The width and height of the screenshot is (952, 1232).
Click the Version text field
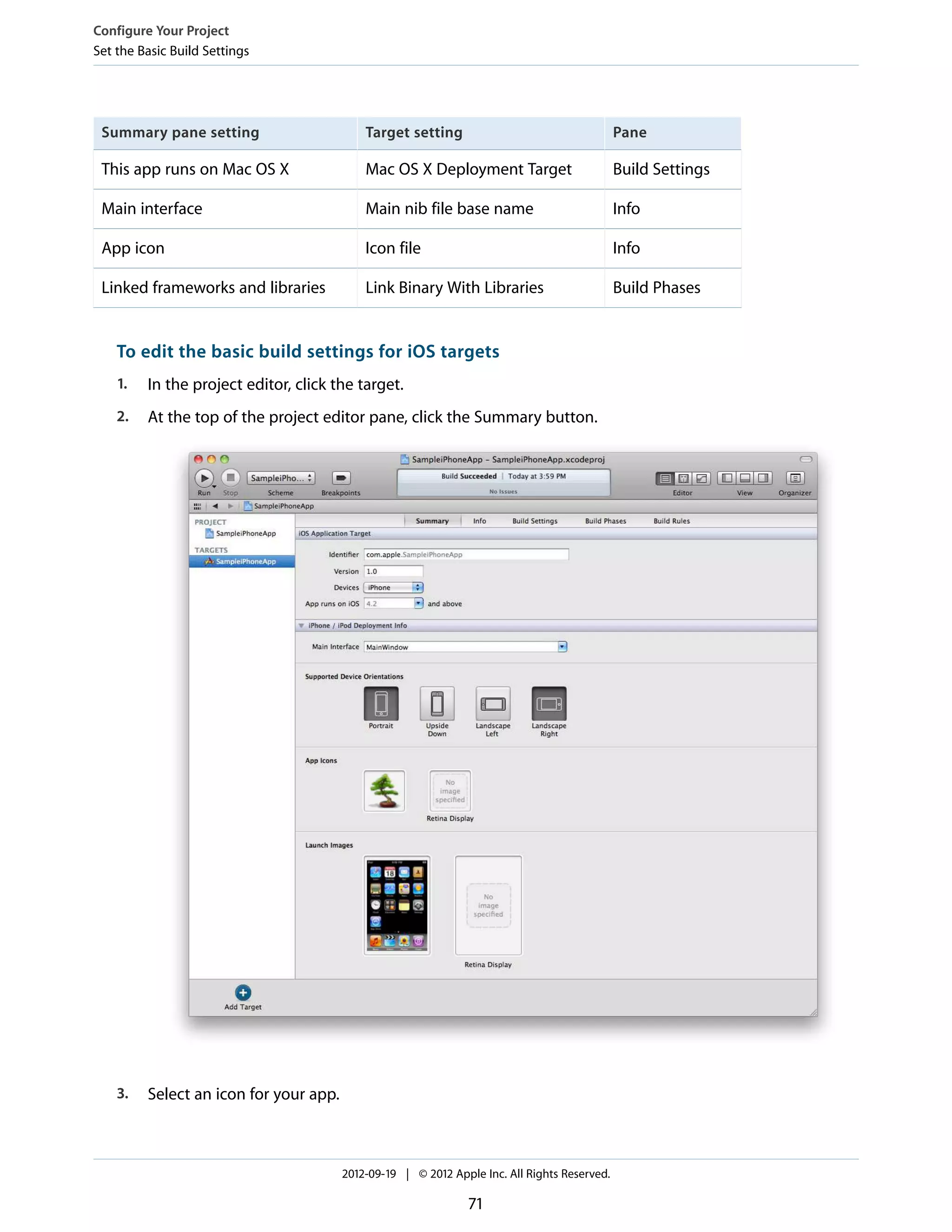tap(393, 571)
